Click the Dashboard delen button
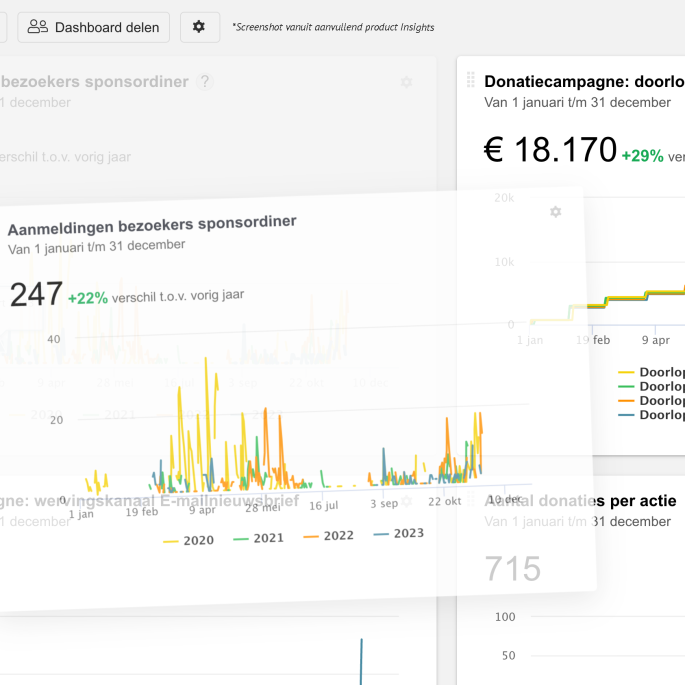Image resolution: width=685 pixels, height=685 pixels. 94,27
